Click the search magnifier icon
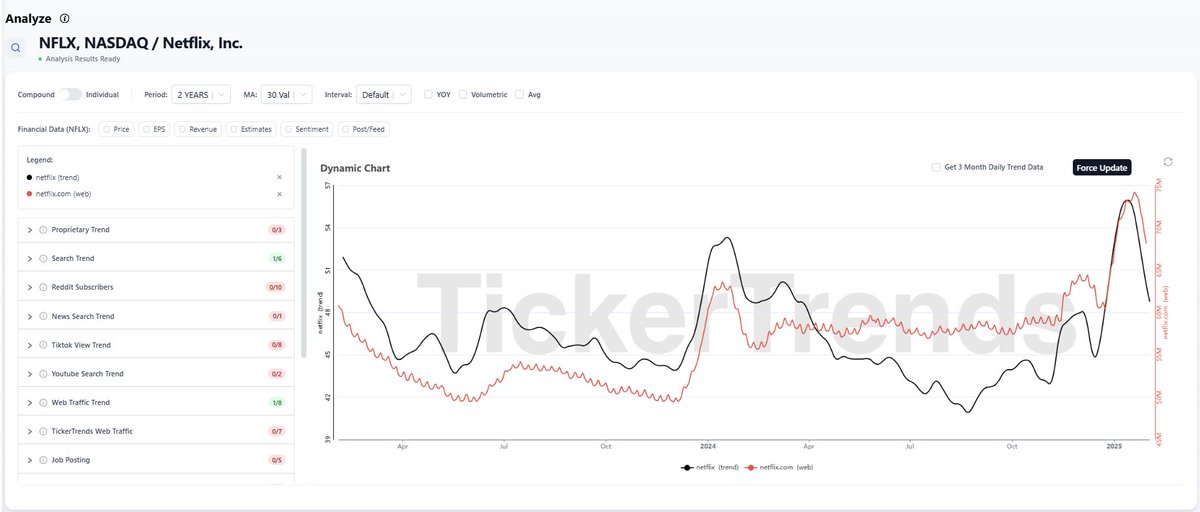This screenshot has height=512, width=1200. (x=15, y=47)
